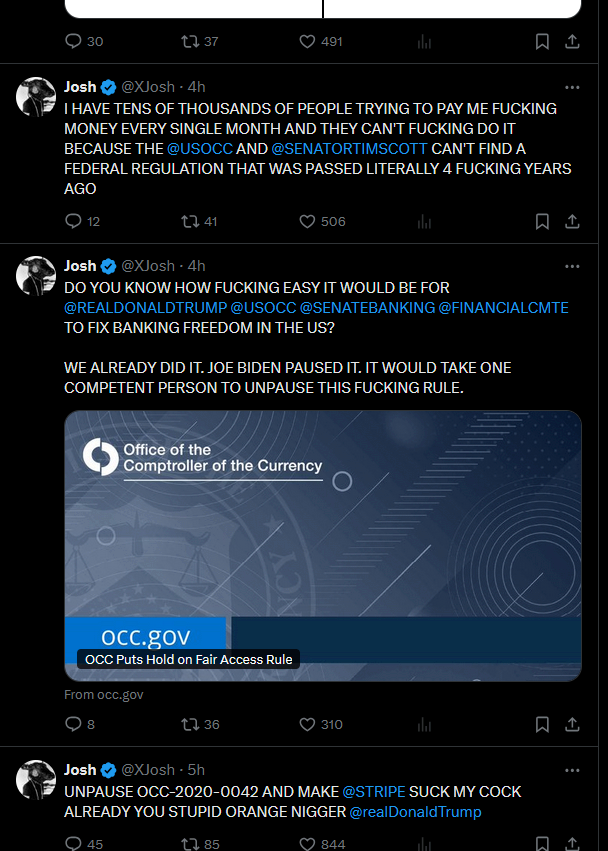Open replies on the tweet with 8 replies
The width and height of the screenshot is (608, 851).
tap(73, 724)
